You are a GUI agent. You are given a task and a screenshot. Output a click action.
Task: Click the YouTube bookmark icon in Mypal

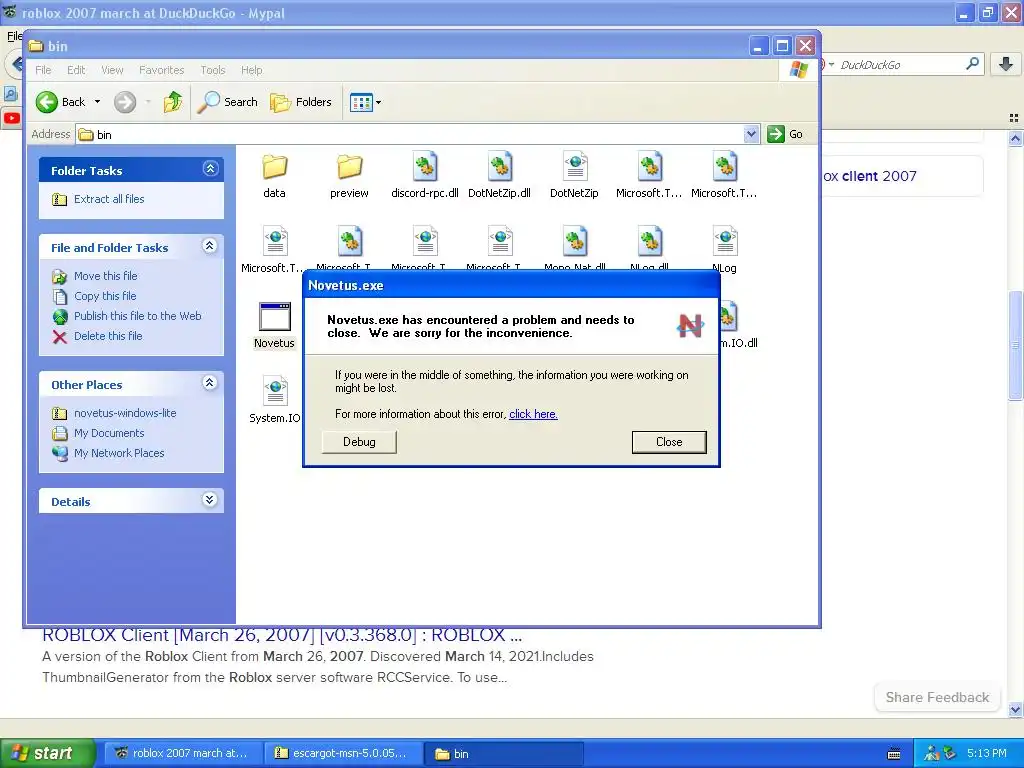(x=12, y=118)
